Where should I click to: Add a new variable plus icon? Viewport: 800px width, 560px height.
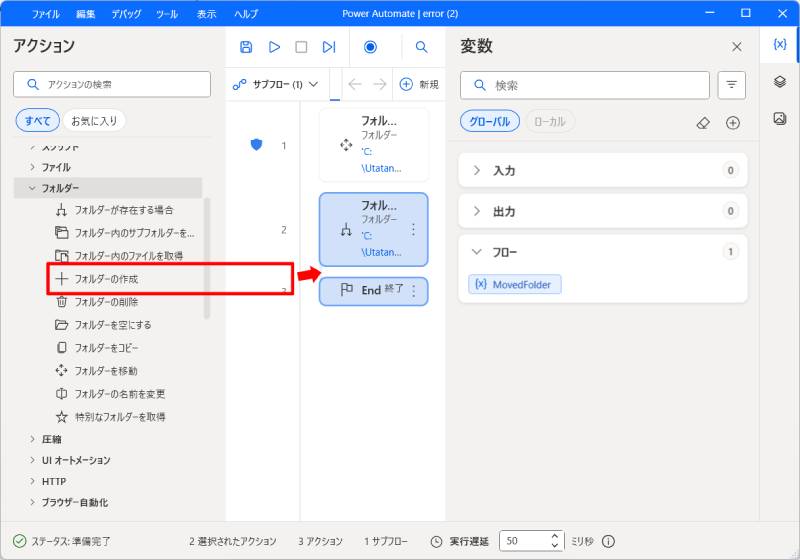pos(733,122)
